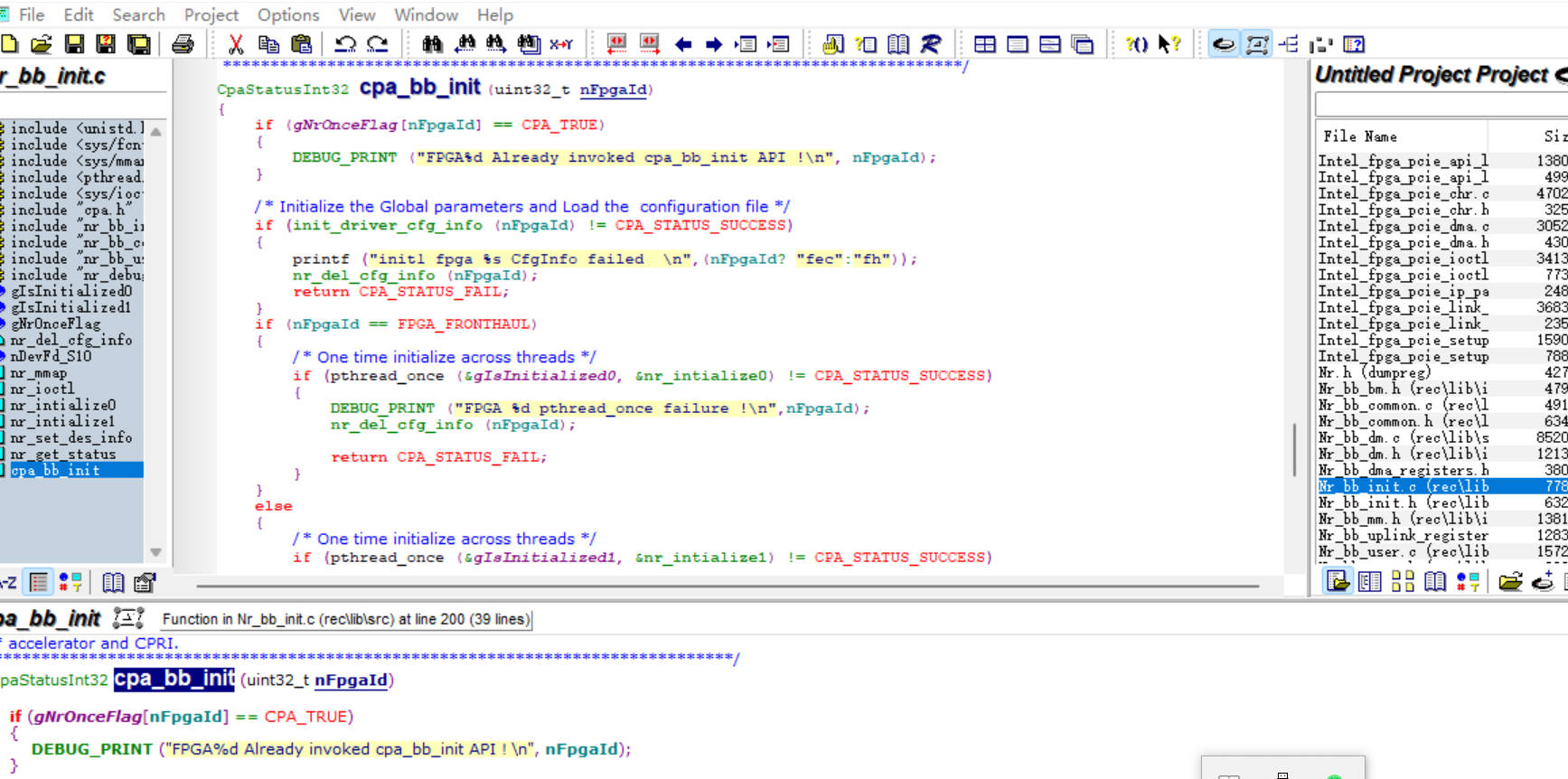Toggle project file list view button

click(x=1338, y=581)
